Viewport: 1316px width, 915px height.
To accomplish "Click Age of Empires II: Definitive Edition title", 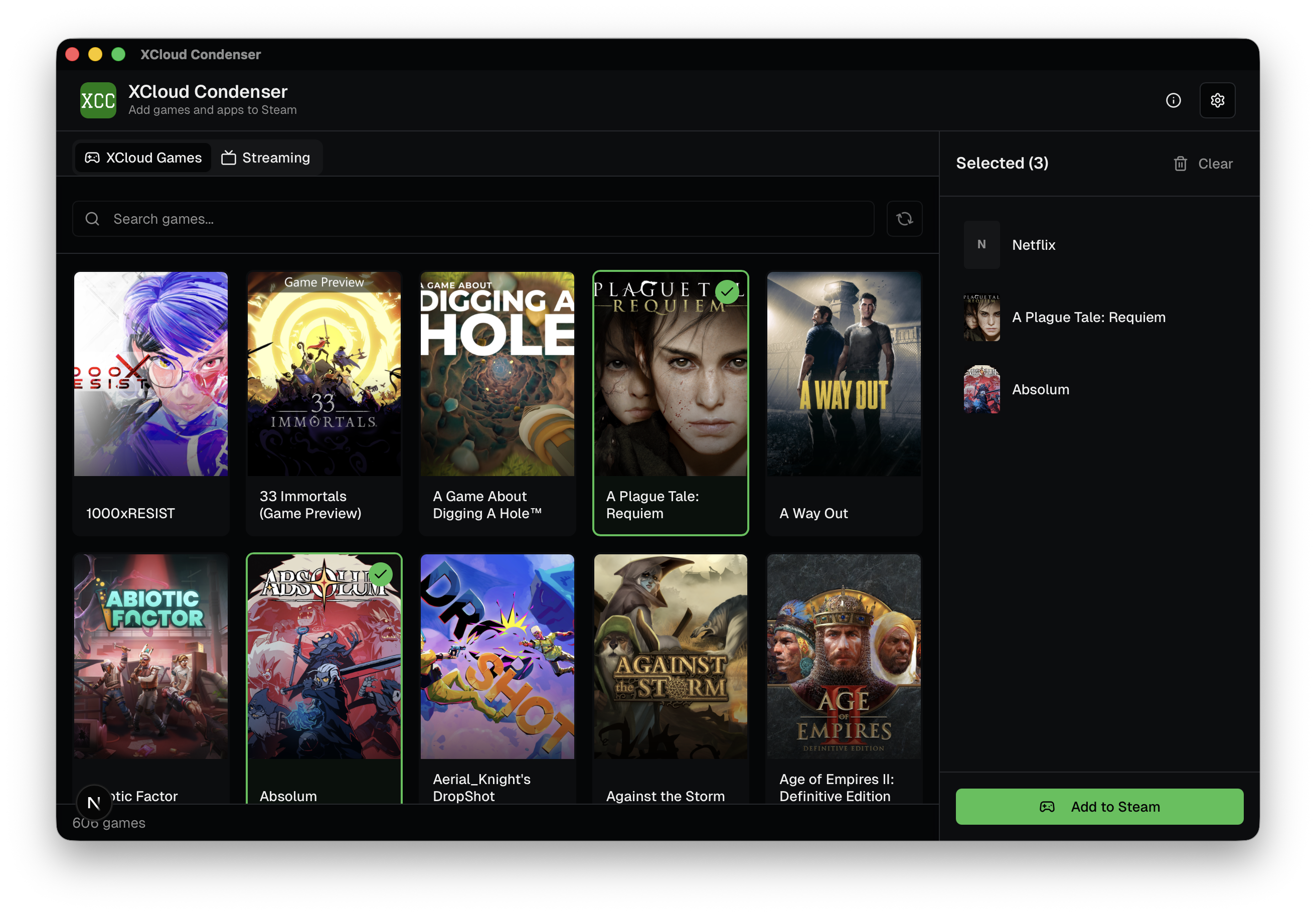I will (836, 787).
